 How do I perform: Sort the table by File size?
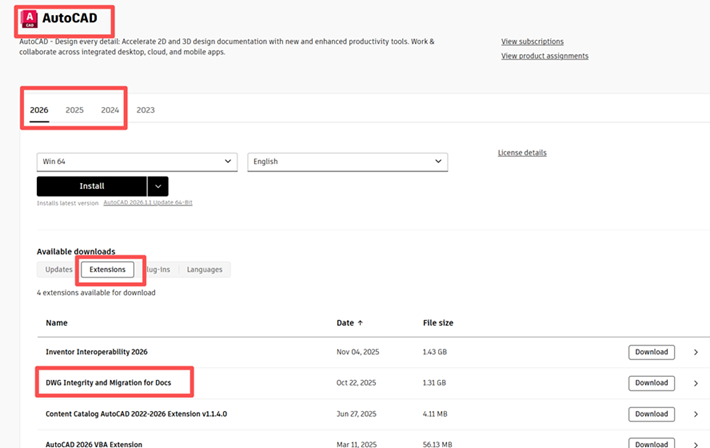click(x=438, y=323)
